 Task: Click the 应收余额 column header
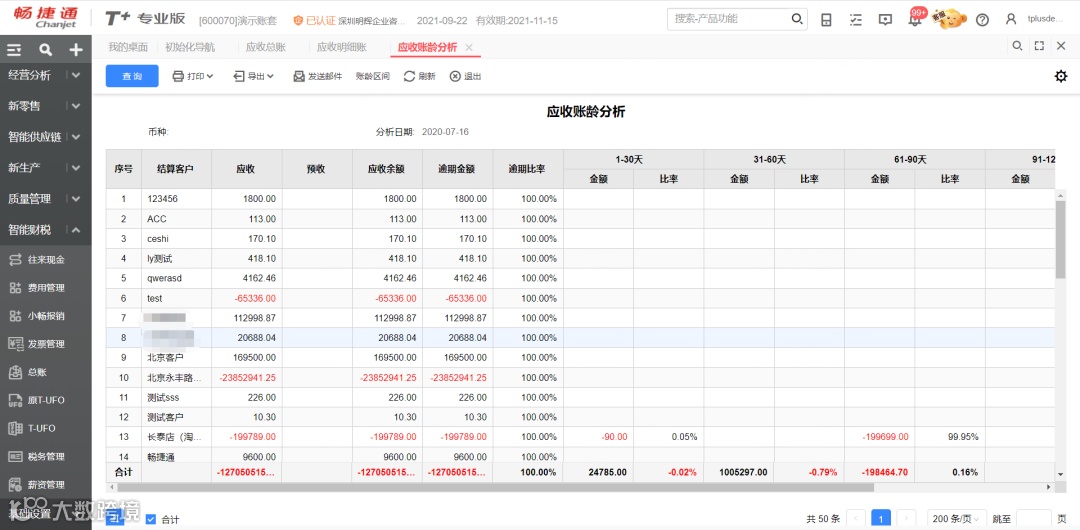click(x=387, y=169)
